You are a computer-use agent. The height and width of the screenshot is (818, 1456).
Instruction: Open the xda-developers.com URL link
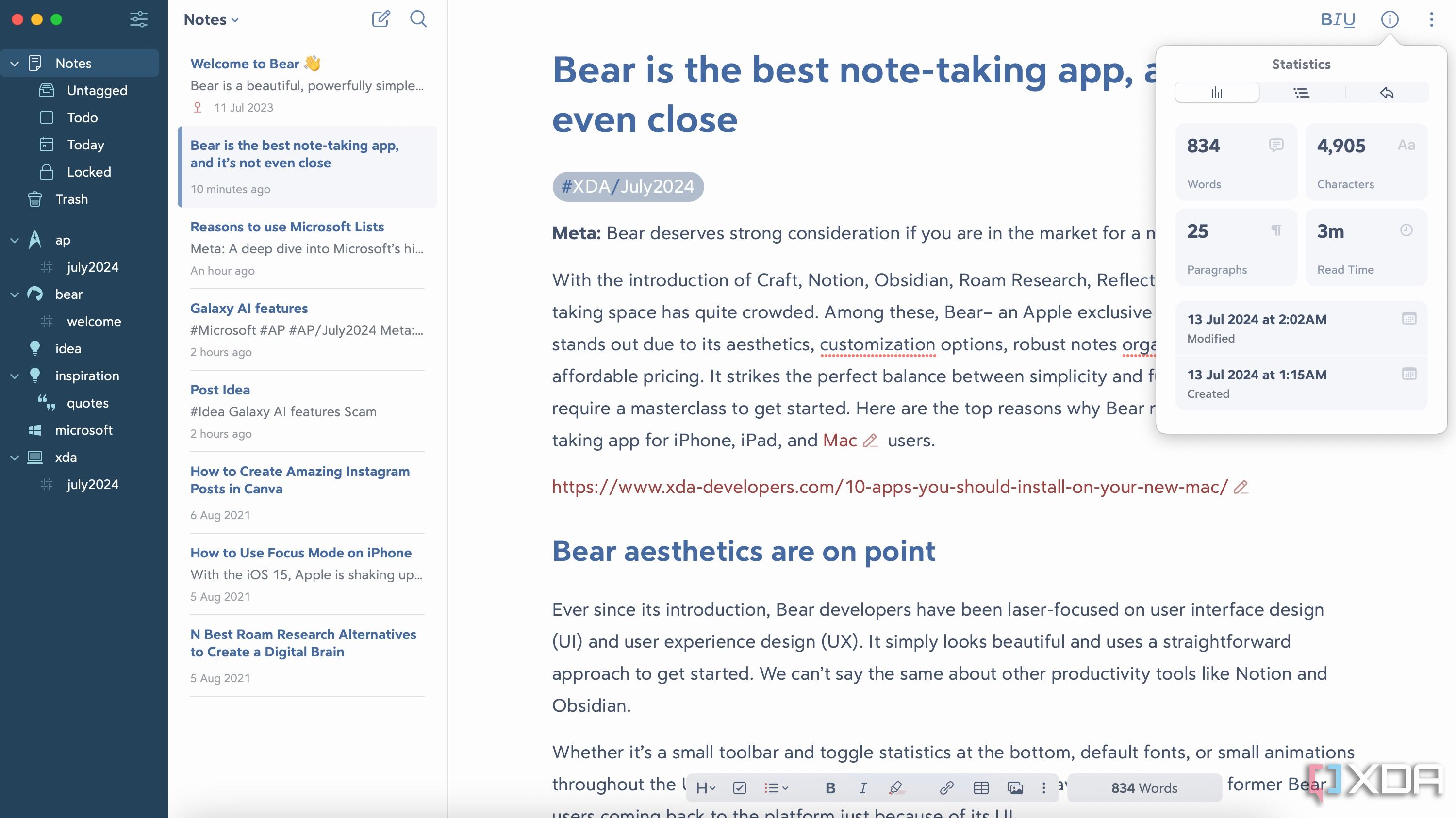click(x=890, y=487)
